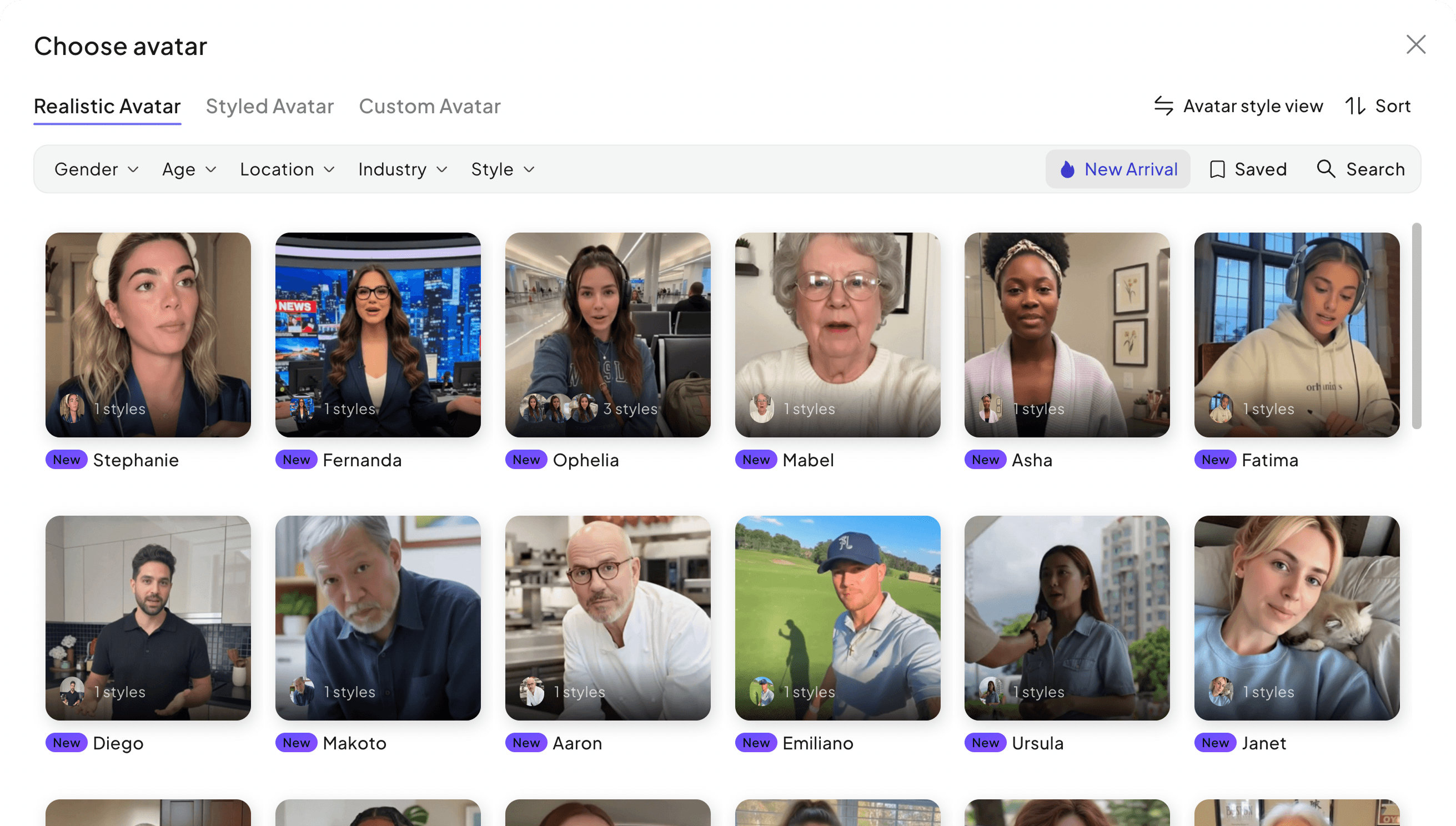Expand the Age filter options
The width and height of the screenshot is (1456, 826).
[188, 169]
